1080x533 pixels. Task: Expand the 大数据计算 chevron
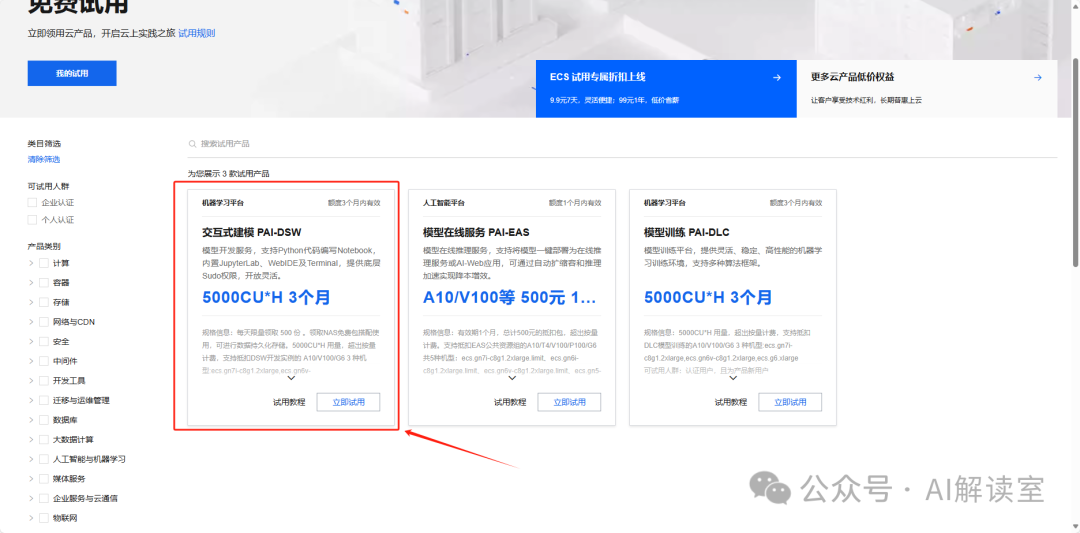click(x=31, y=439)
